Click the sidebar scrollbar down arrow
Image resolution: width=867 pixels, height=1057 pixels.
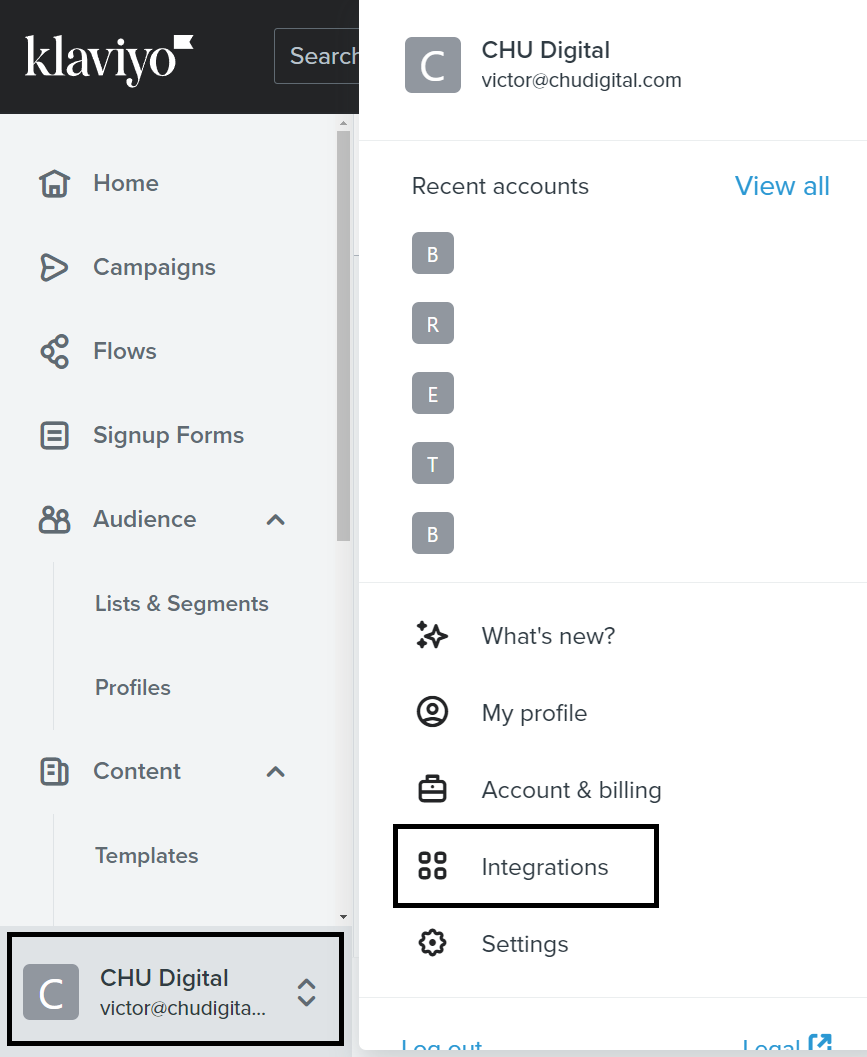[343, 915]
